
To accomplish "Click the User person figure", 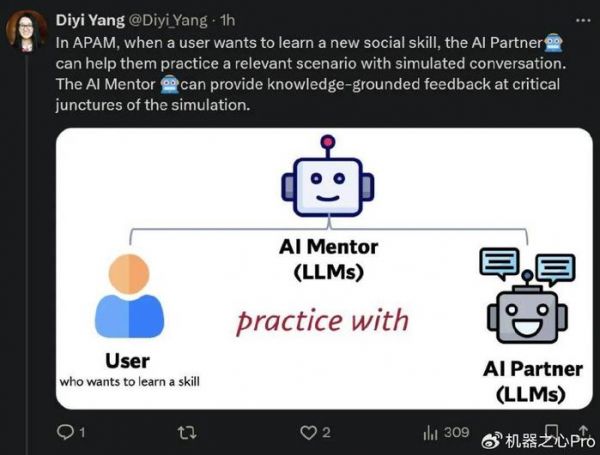I will [x=129, y=296].
